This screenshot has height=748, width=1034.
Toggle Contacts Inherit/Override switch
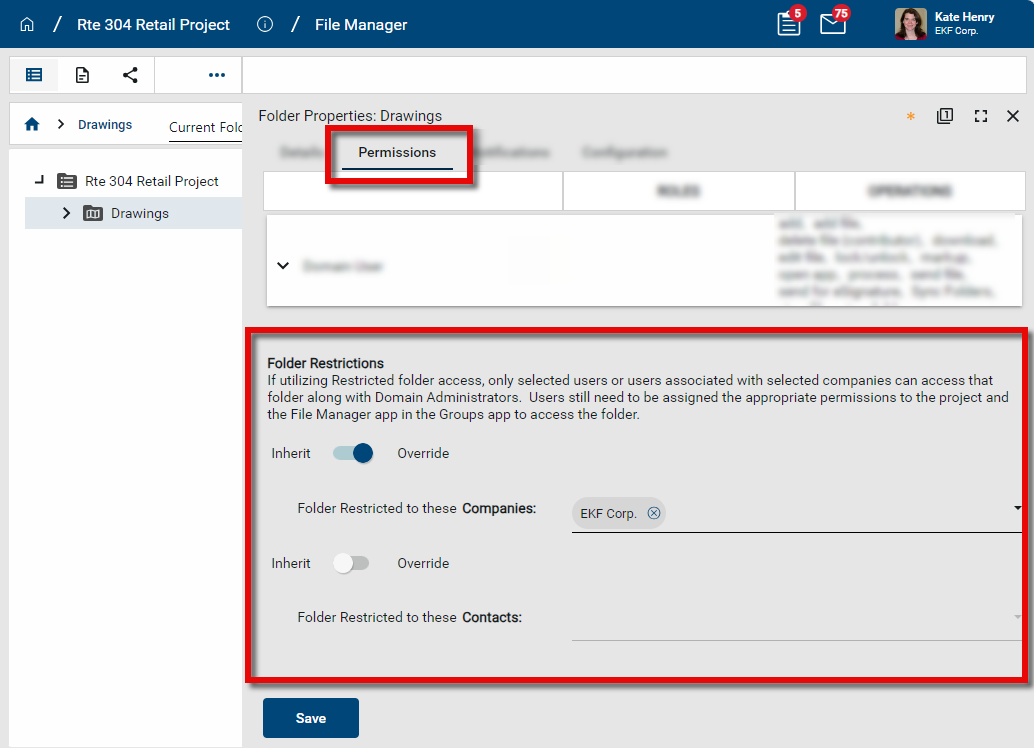click(352, 563)
